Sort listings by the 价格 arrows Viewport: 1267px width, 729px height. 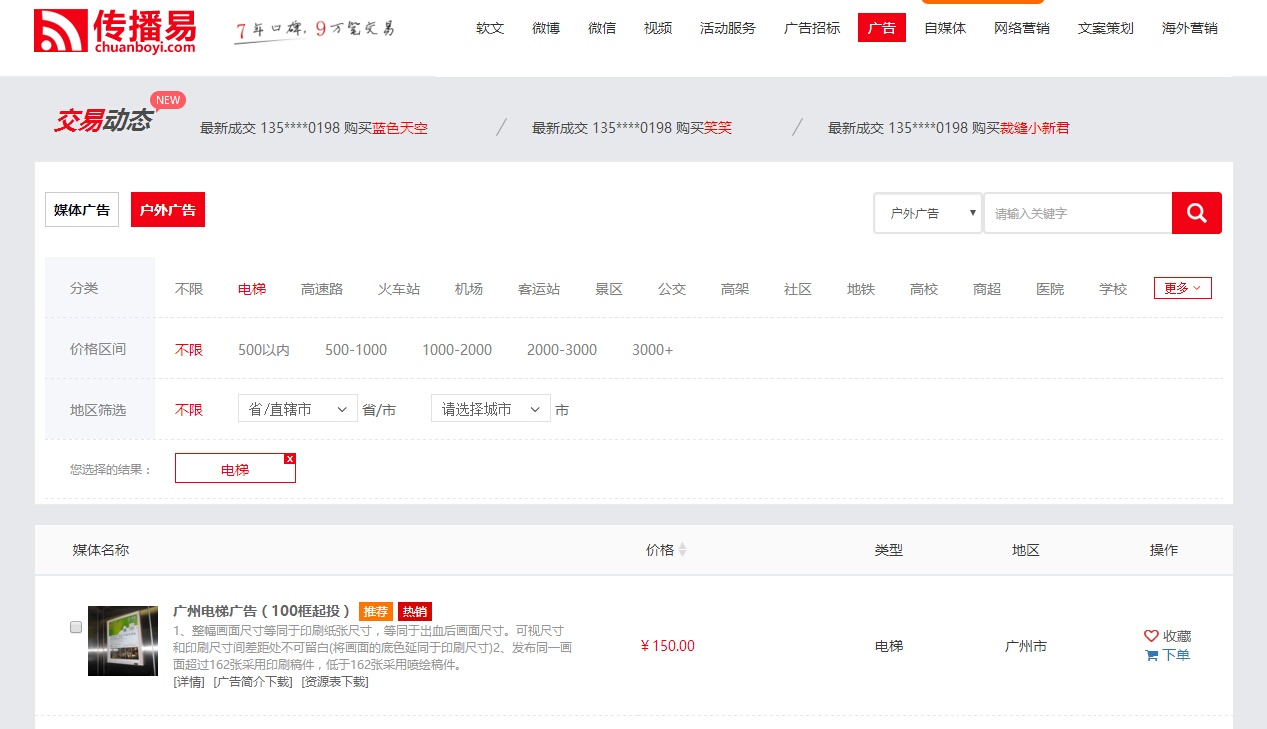[682, 550]
